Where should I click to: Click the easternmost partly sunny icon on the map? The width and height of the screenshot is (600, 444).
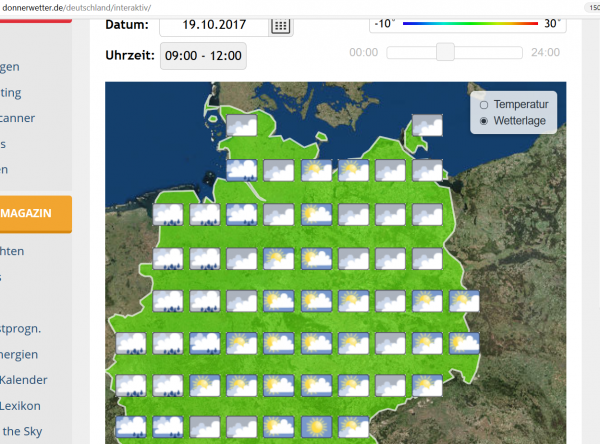(465, 300)
